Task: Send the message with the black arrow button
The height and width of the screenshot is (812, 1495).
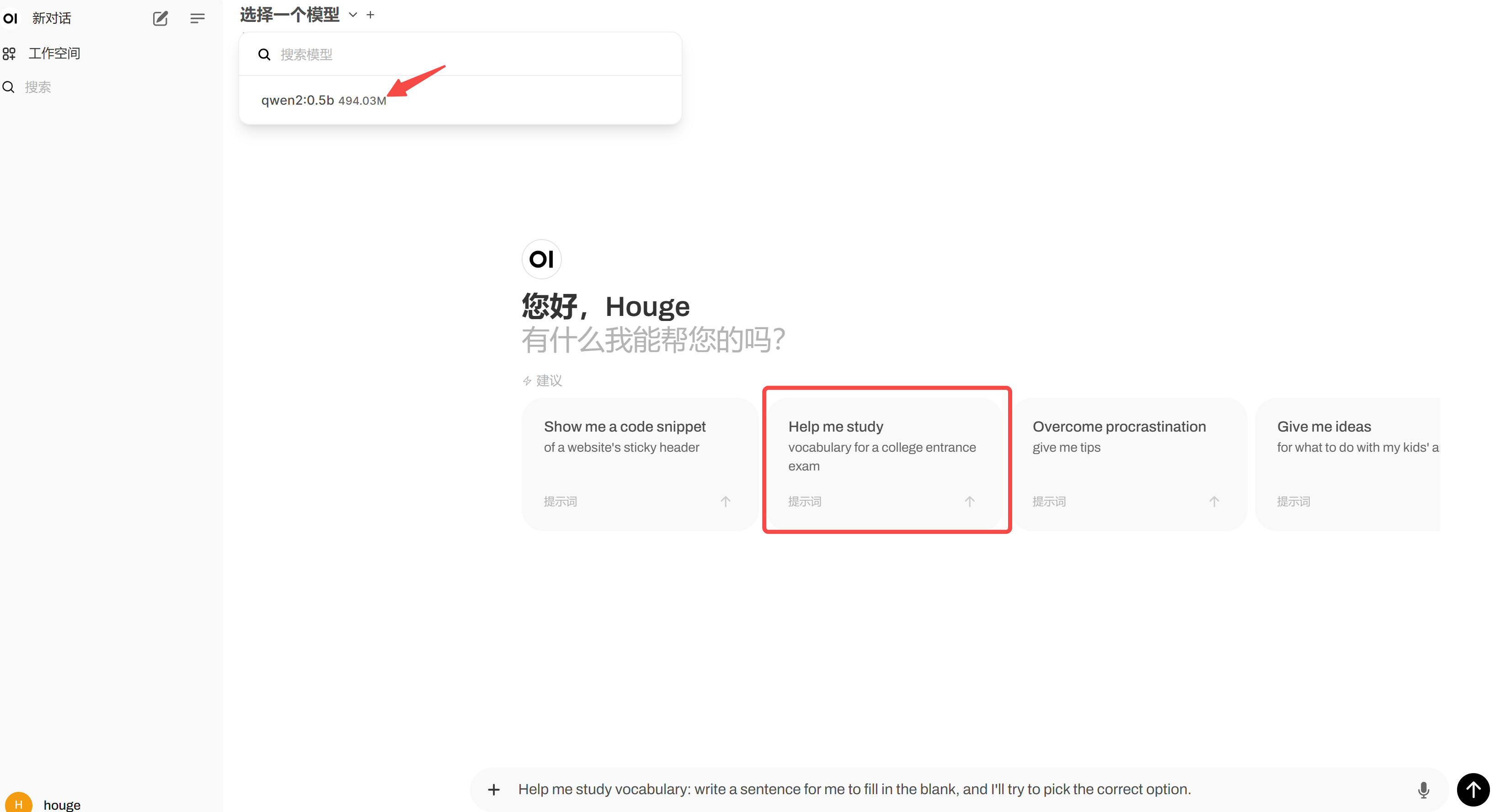Action: click(x=1473, y=789)
